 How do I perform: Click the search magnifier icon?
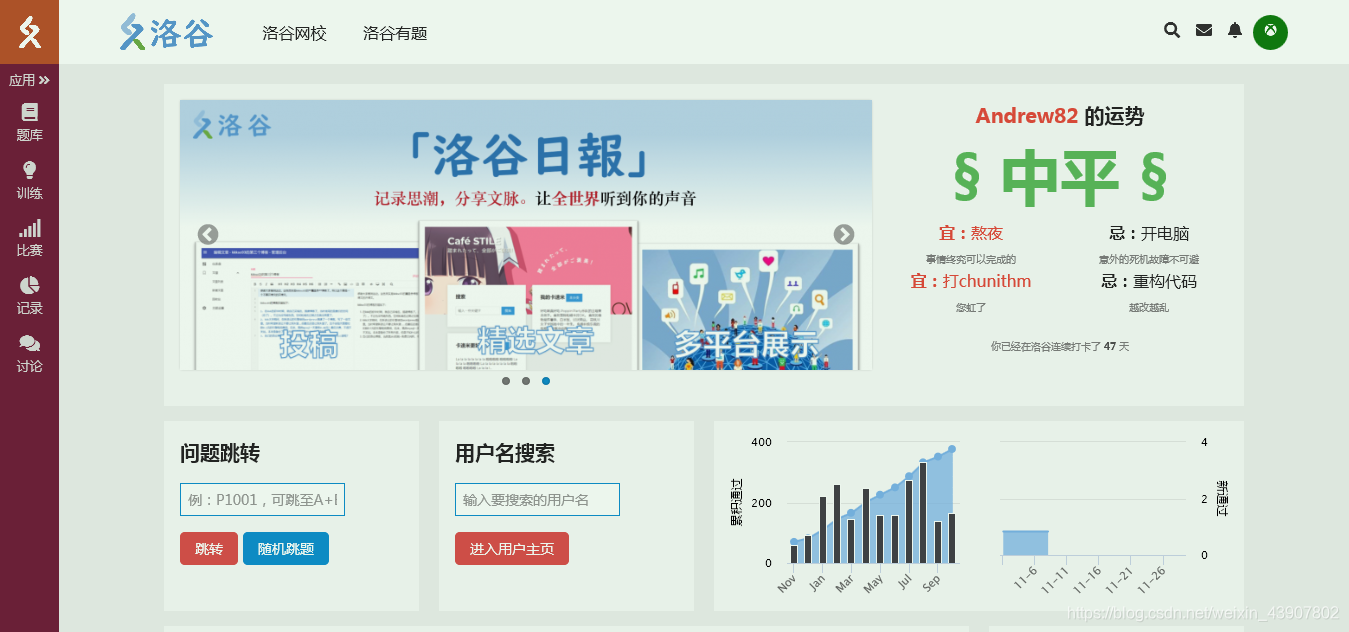click(x=1171, y=30)
